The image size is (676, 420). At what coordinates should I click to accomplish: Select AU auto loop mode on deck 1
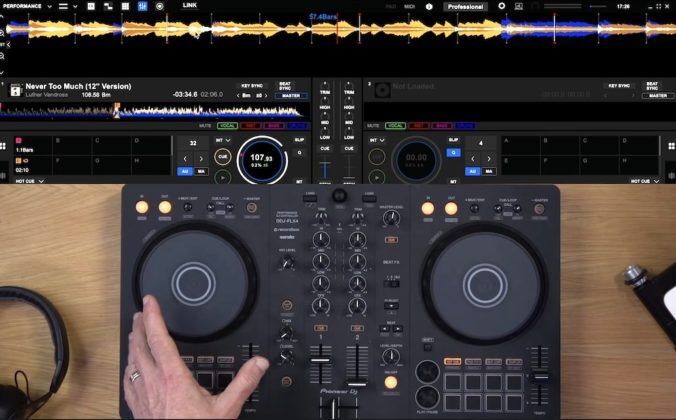coord(185,171)
